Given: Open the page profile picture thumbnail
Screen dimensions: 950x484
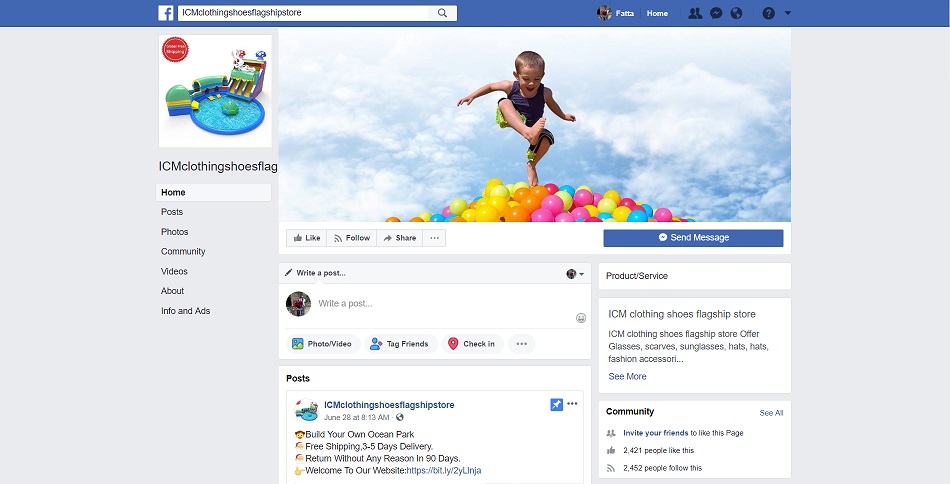Looking at the screenshot, I should [x=215, y=91].
